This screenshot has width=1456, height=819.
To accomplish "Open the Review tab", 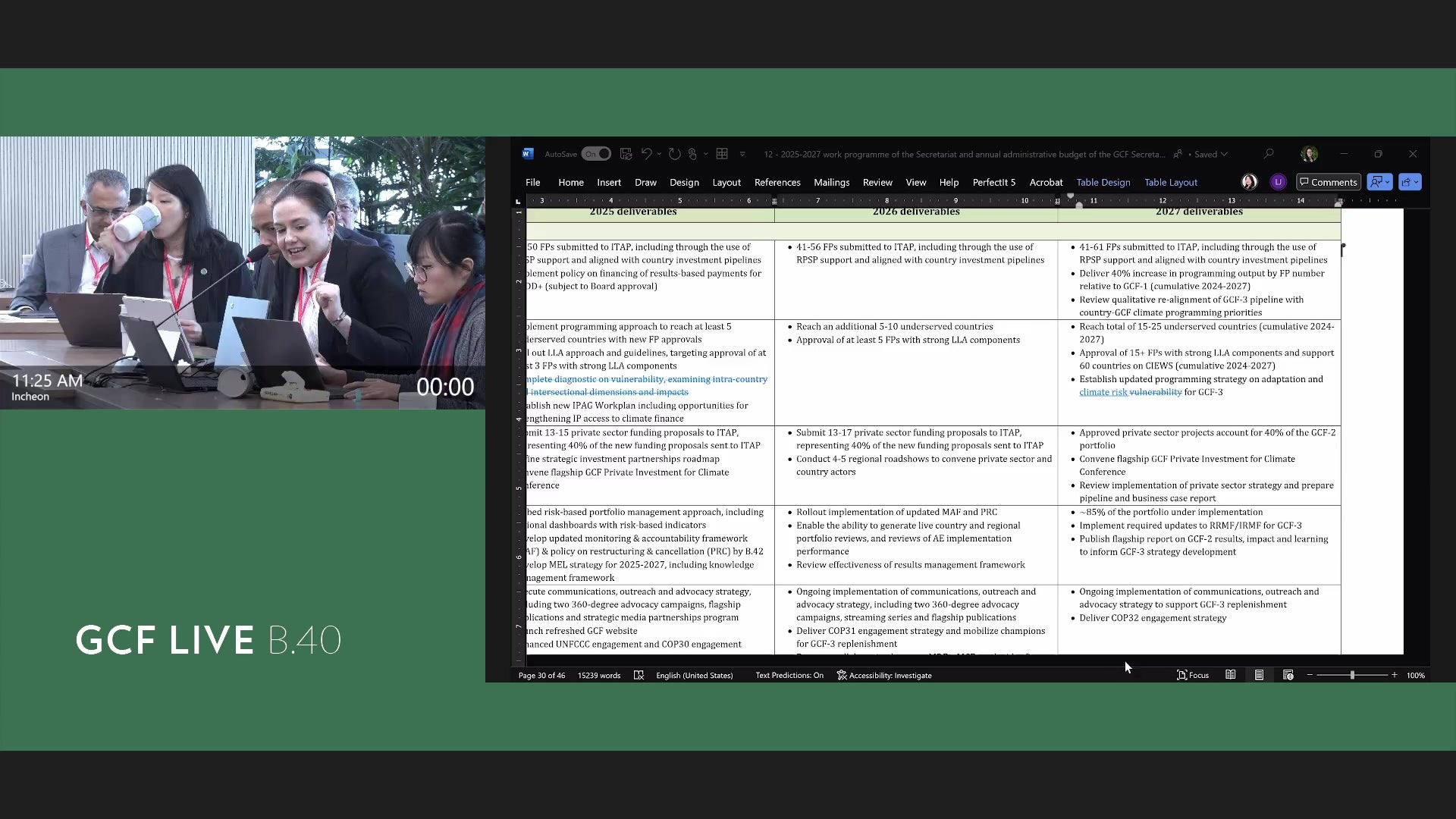I will (x=877, y=182).
